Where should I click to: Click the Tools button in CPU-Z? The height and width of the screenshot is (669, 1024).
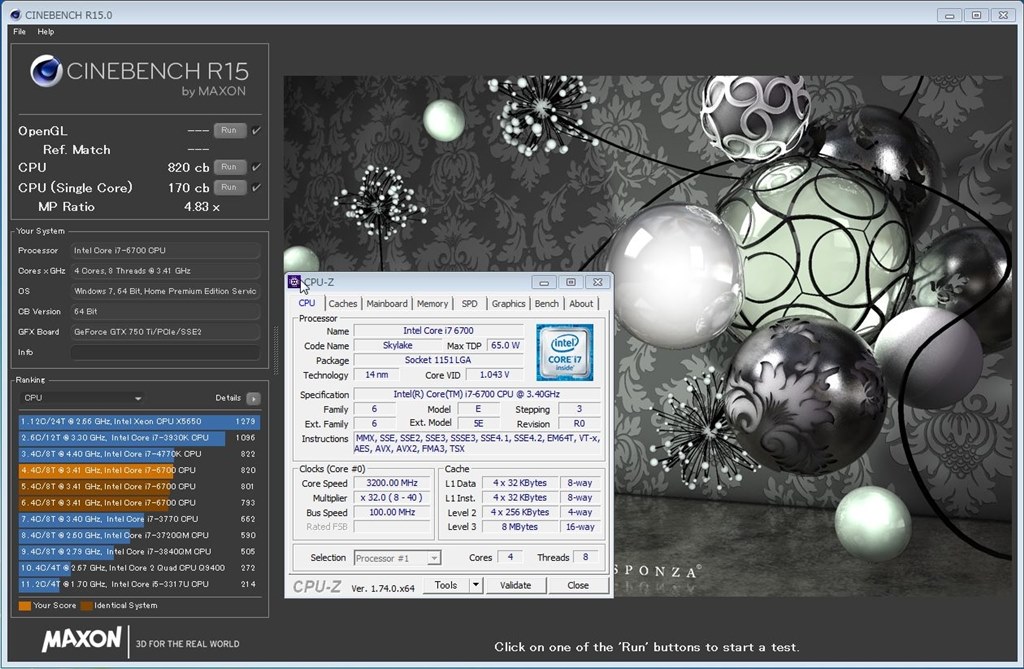pos(446,585)
